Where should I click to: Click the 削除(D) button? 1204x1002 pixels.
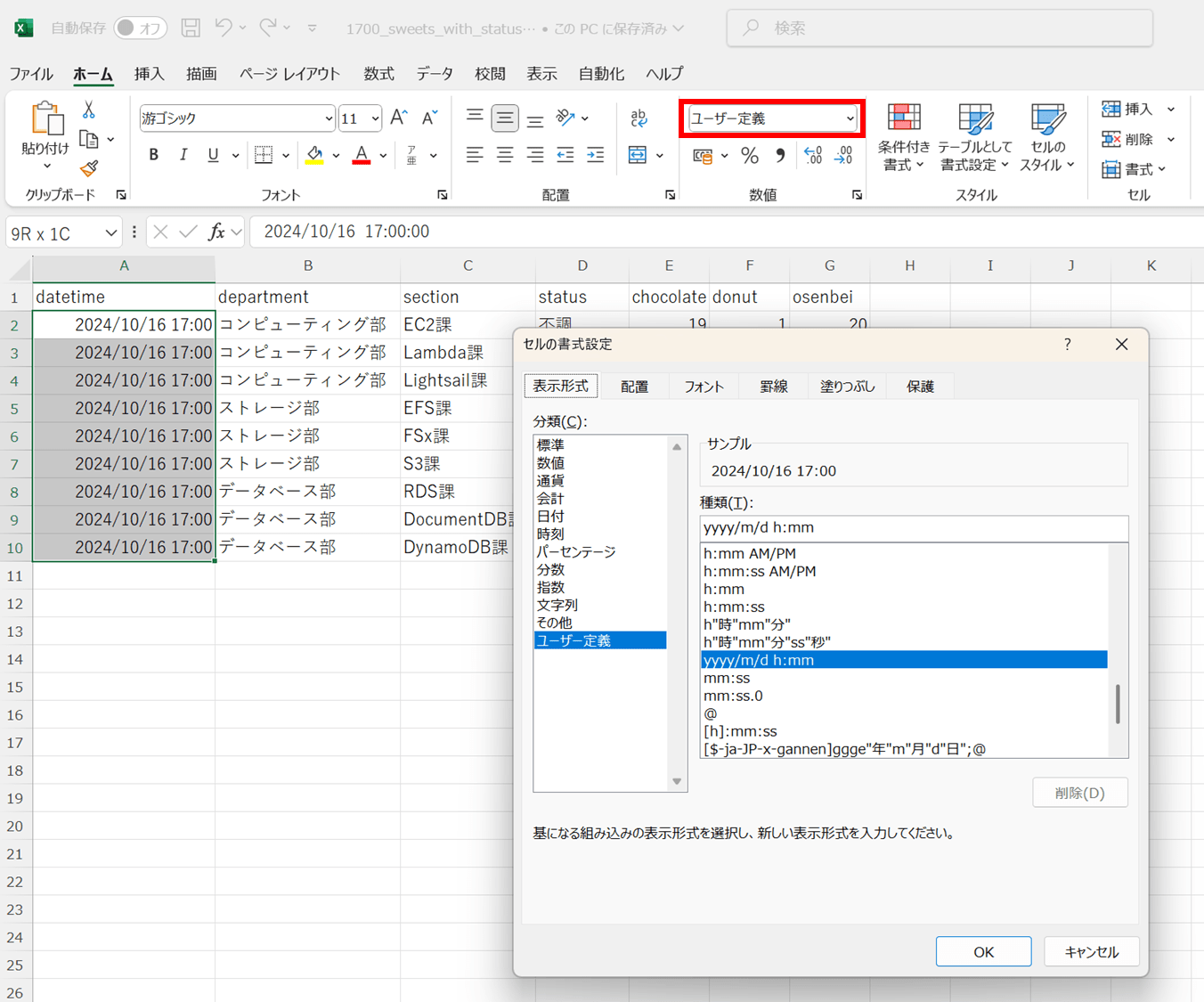1080,793
